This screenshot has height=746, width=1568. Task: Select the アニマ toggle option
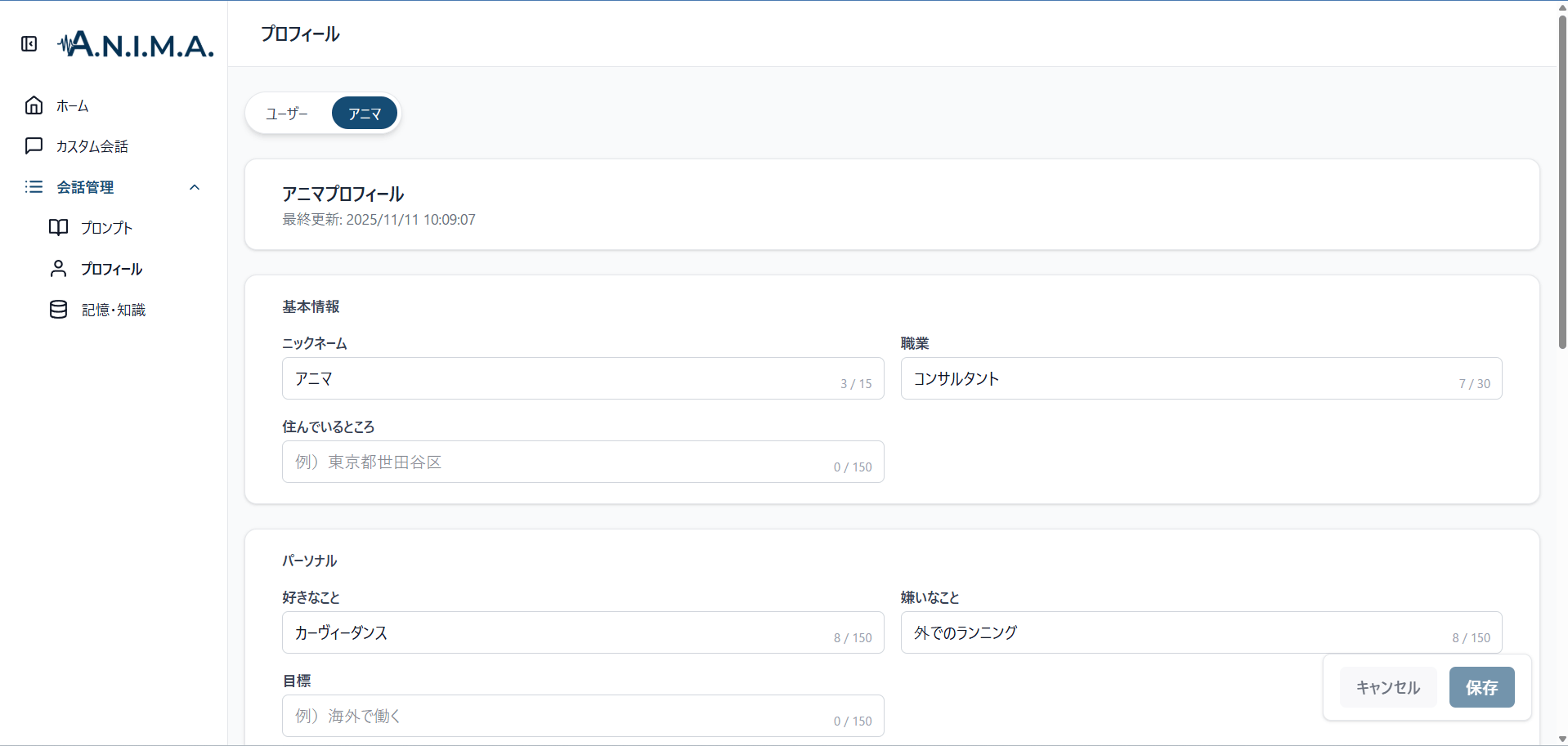(364, 114)
